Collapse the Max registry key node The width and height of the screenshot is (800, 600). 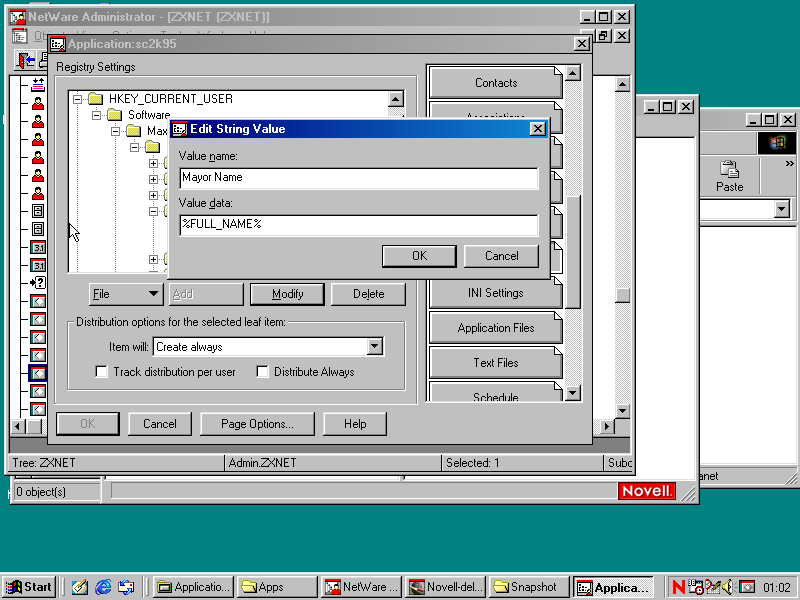[115, 131]
